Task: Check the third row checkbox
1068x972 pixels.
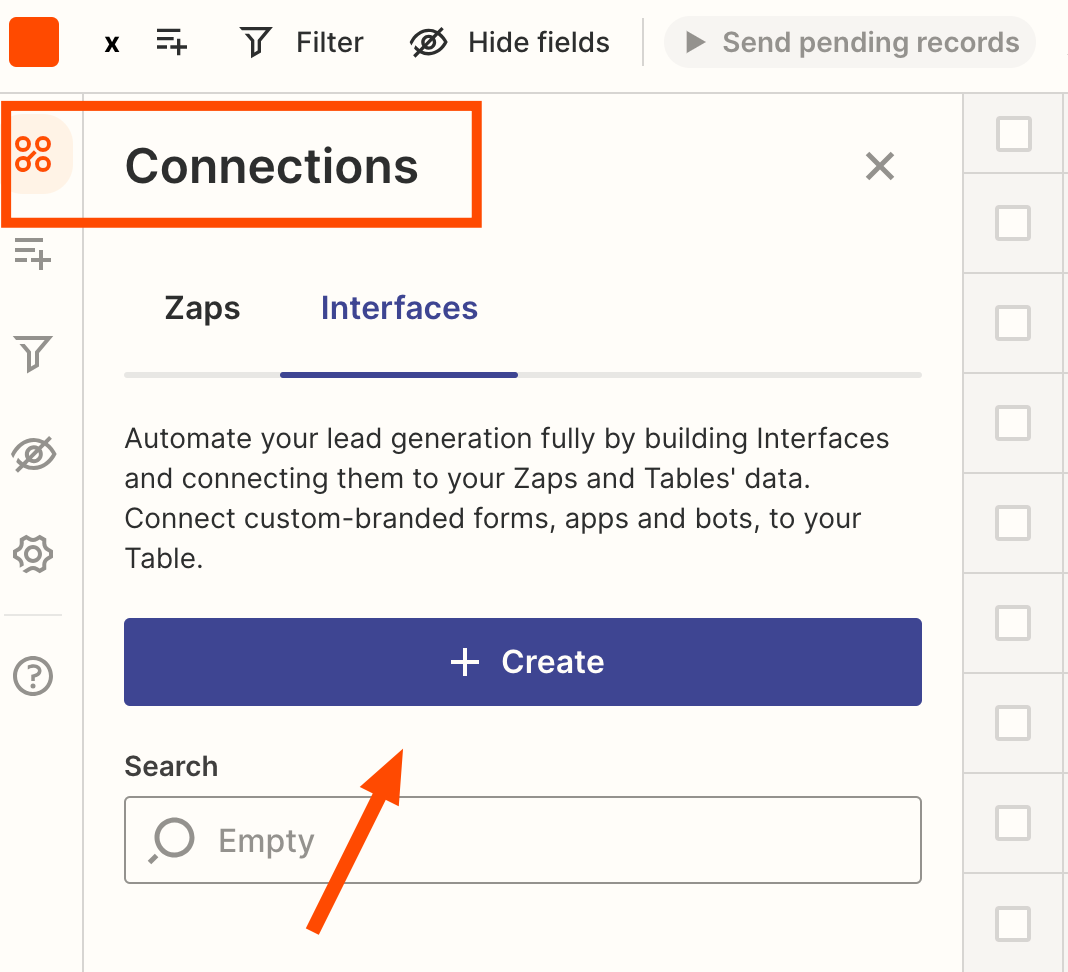Action: 1013,323
